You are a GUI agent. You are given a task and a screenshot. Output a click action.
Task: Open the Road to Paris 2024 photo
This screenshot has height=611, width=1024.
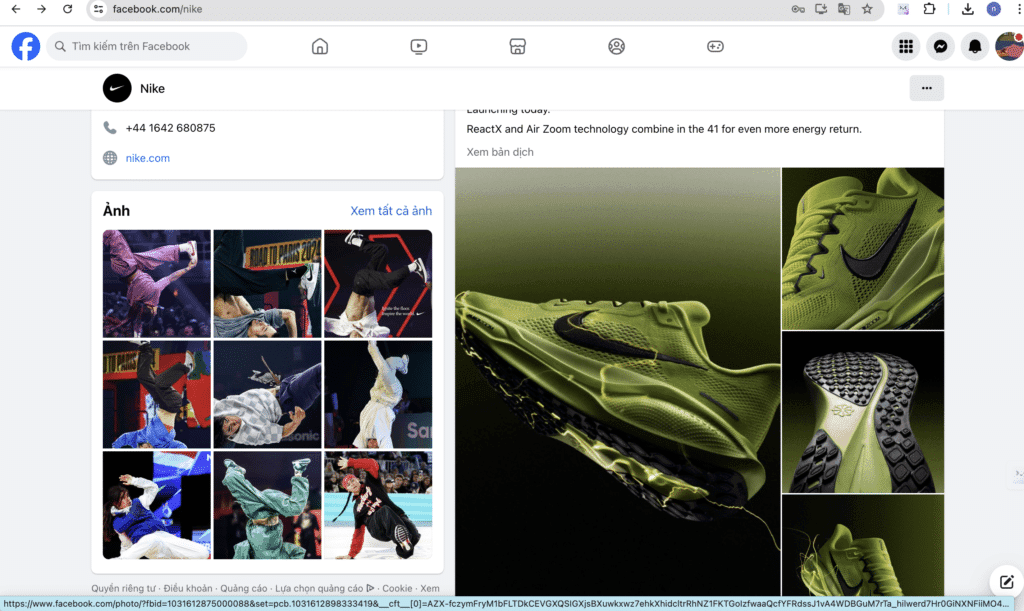(x=268, y=283)
